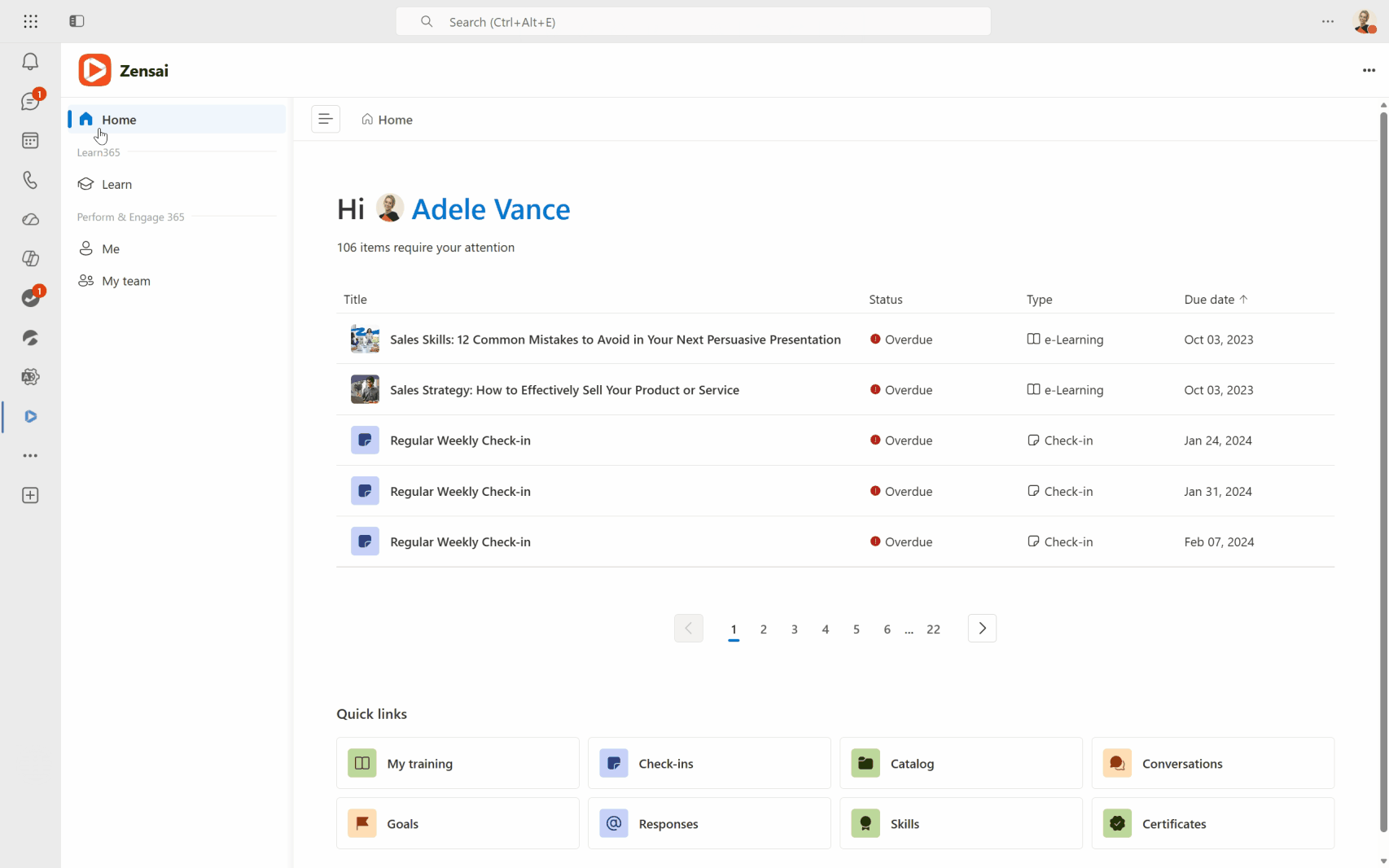Click the search box
Image resolution: width=1389 pixels, height=868 pixels.
pyautogui.click(x=693, y=21)
